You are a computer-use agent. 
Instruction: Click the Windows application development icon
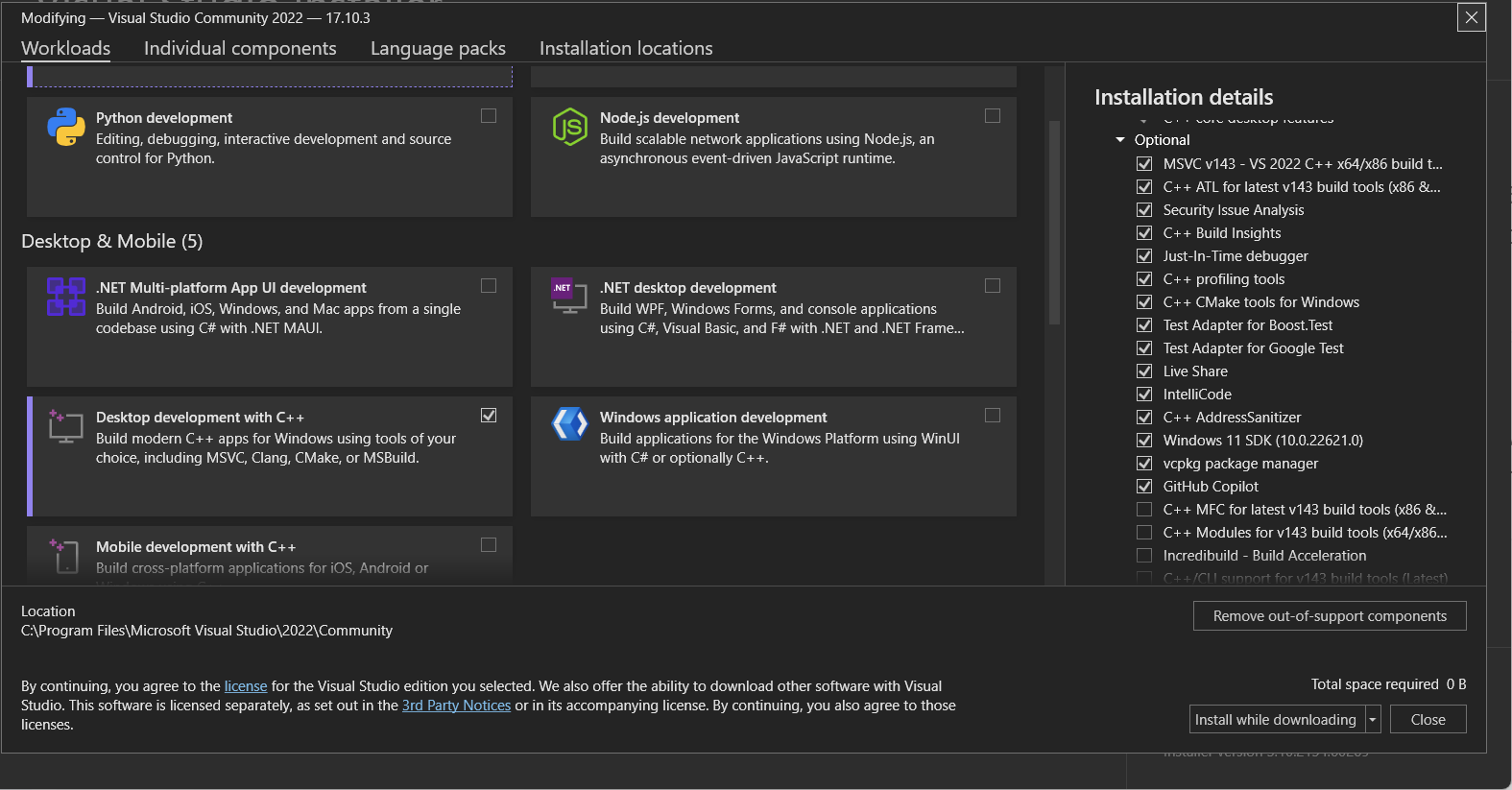569,423
